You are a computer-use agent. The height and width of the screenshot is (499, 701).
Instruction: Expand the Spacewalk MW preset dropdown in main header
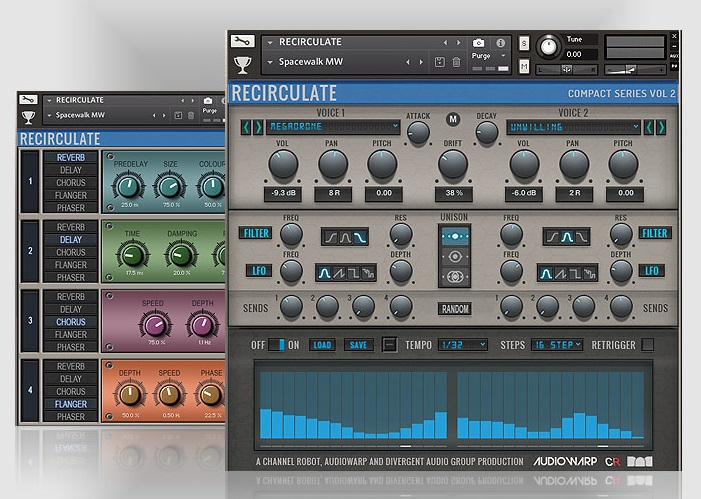pos(270,62)
